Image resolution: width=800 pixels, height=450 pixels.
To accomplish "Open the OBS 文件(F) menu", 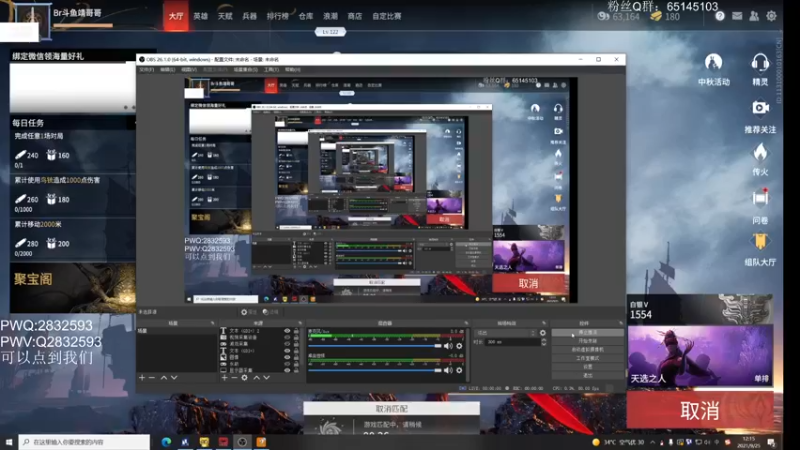I will [x=146, y=69].
